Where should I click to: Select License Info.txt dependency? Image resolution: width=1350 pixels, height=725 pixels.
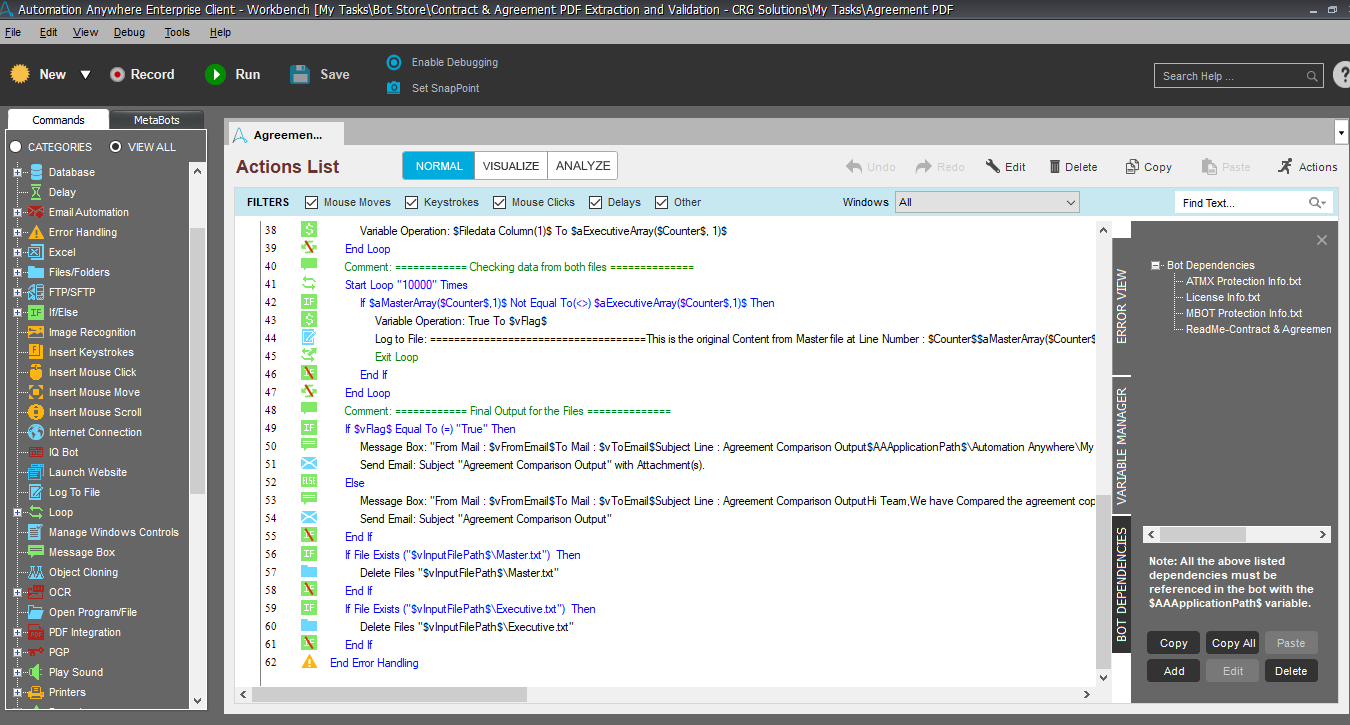click(x=1223, y=297)
